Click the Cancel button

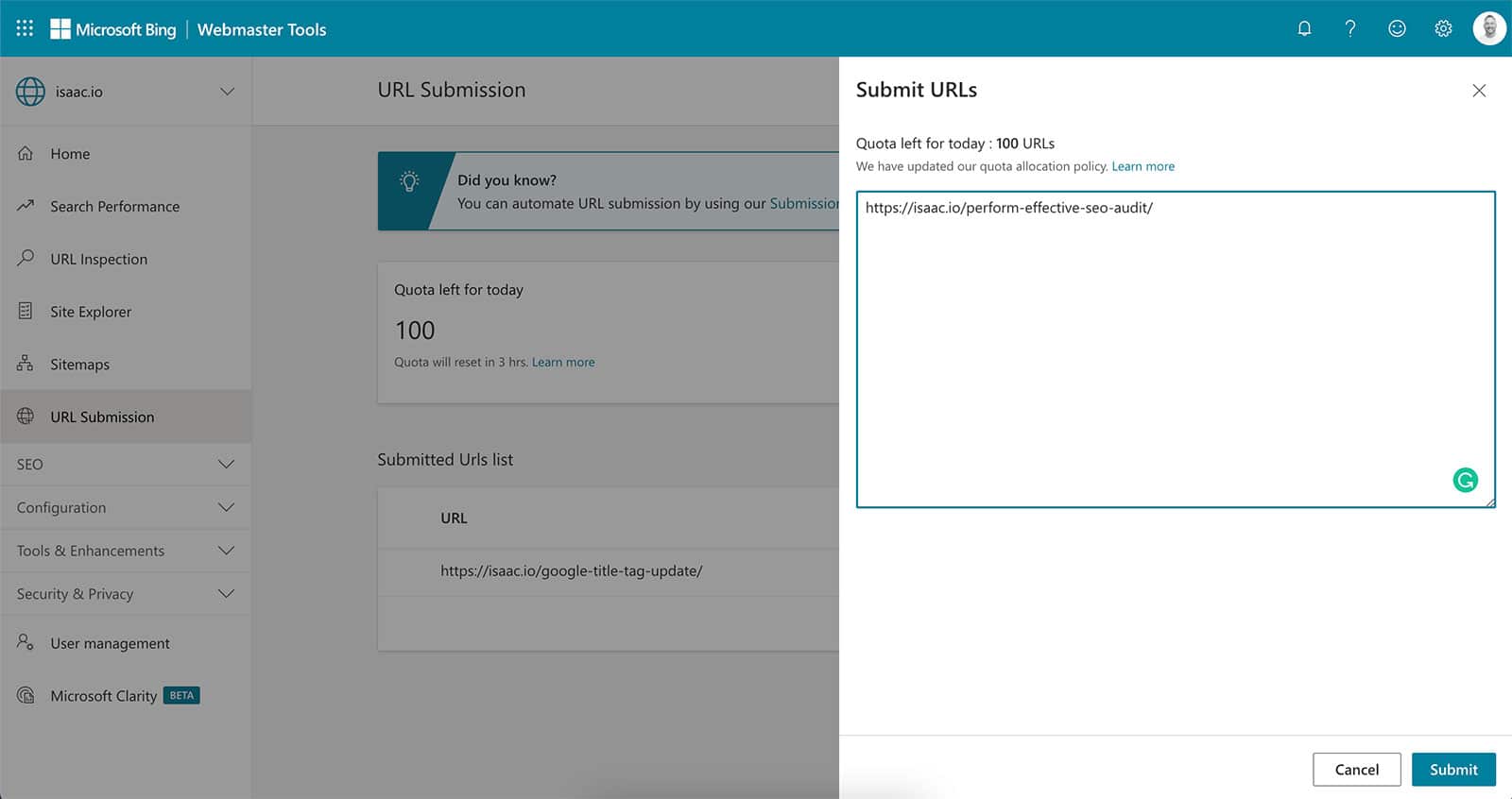[x=1356, y=770]
